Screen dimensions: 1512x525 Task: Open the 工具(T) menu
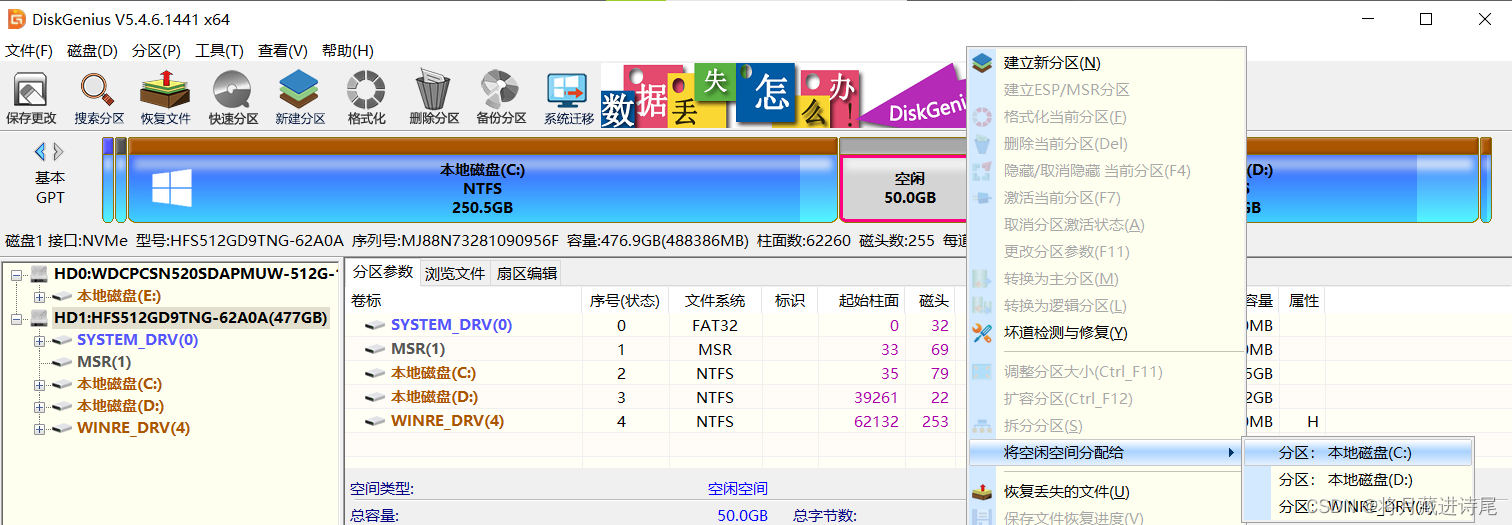219,51
